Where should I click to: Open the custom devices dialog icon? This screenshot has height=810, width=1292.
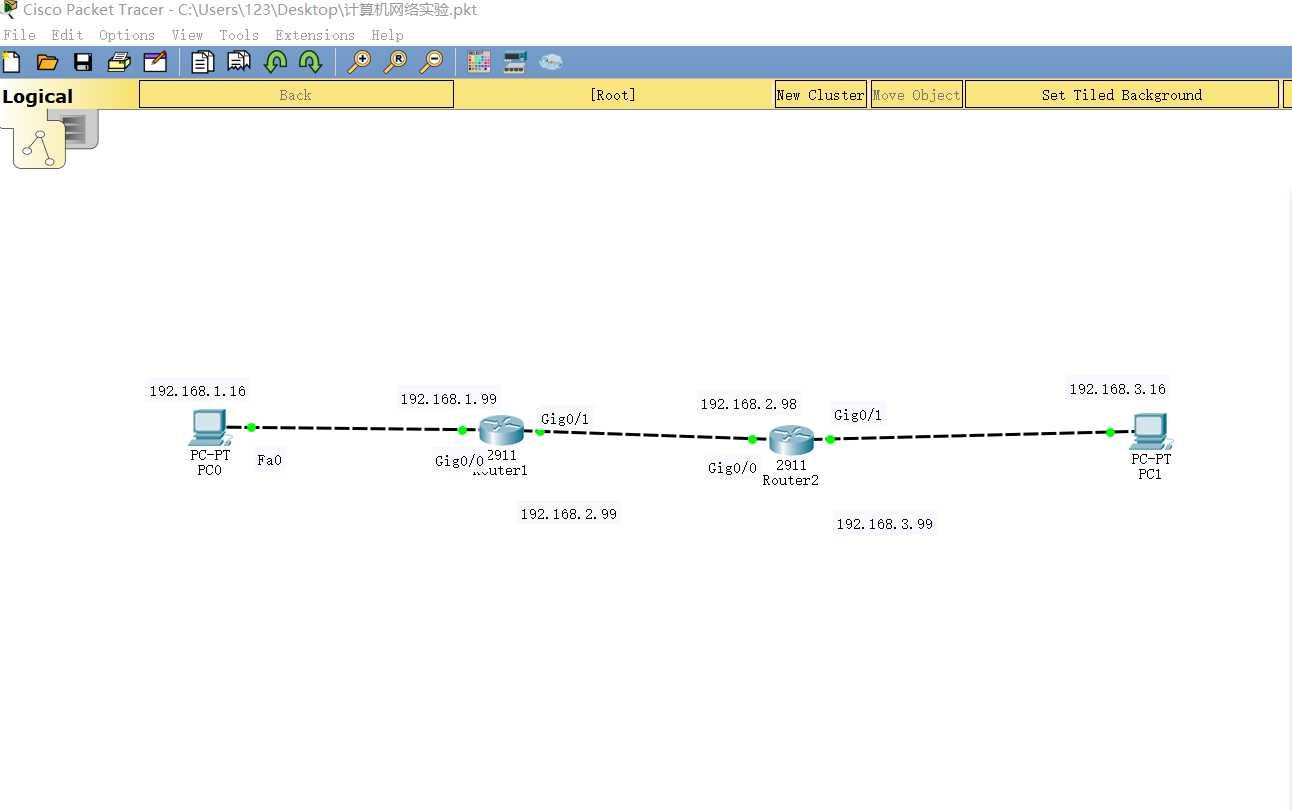click(x=515, y=62)
